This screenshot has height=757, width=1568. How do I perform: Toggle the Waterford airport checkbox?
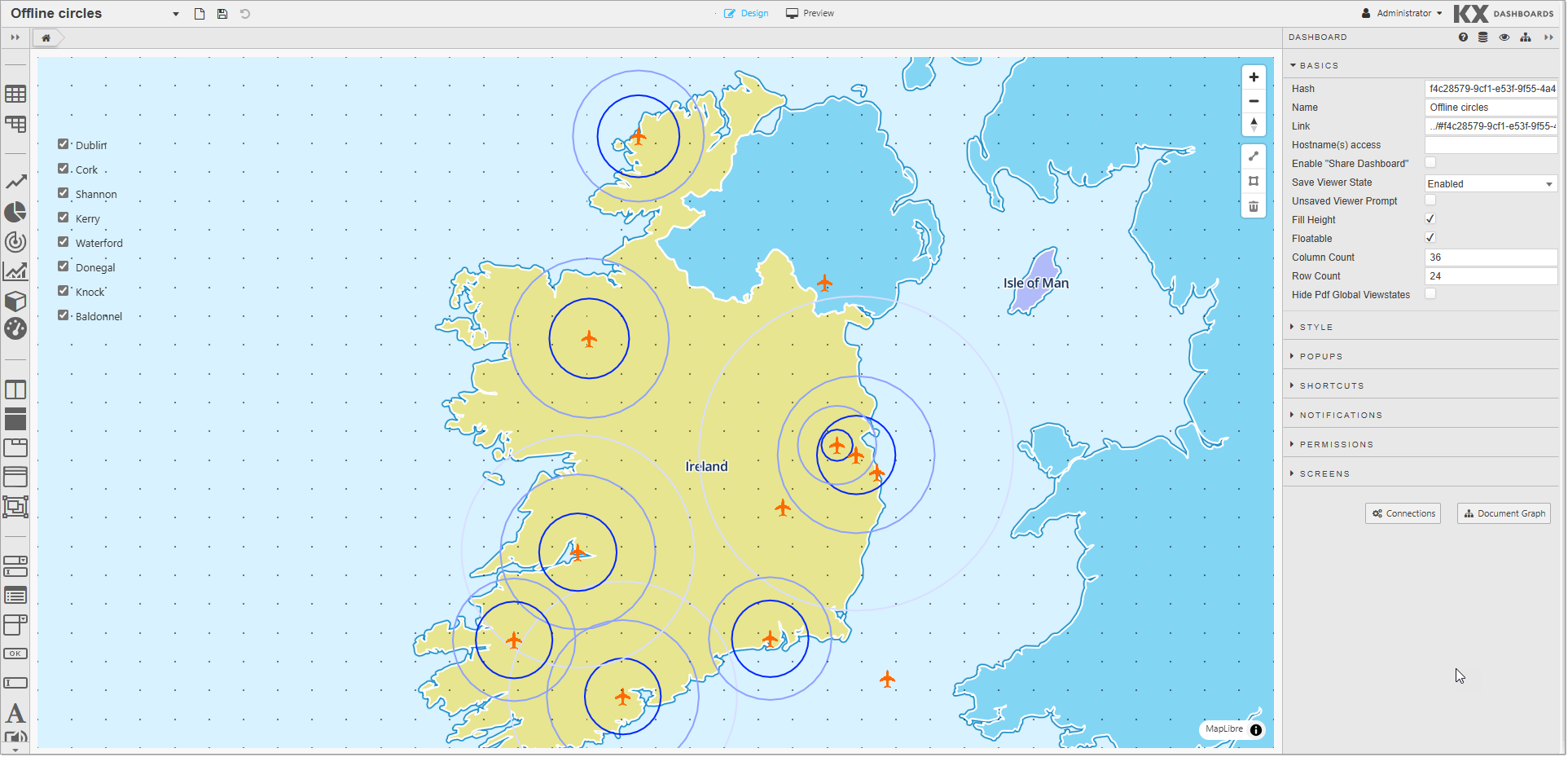pyautogui.click(x=64, y=242)
